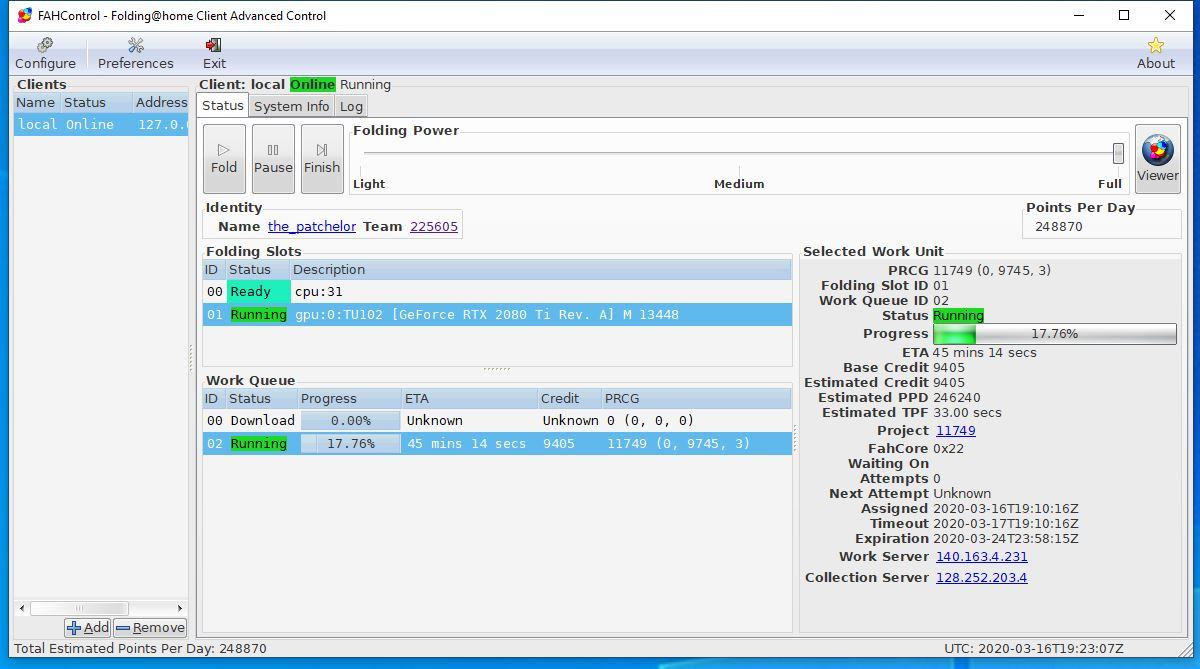Open the_patchelor user name link
This screenshot has width=1200, height=669.
tap(312, 226)
